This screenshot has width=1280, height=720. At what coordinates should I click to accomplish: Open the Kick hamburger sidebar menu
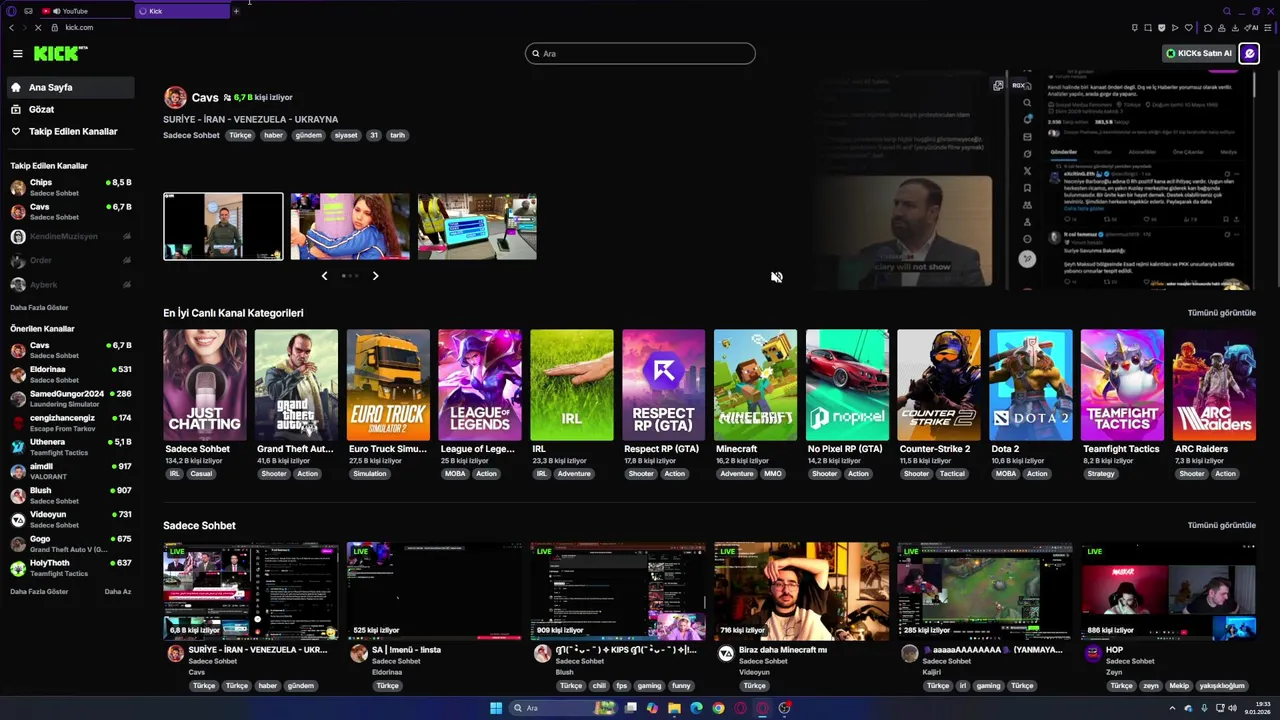(x=17, y=54)
